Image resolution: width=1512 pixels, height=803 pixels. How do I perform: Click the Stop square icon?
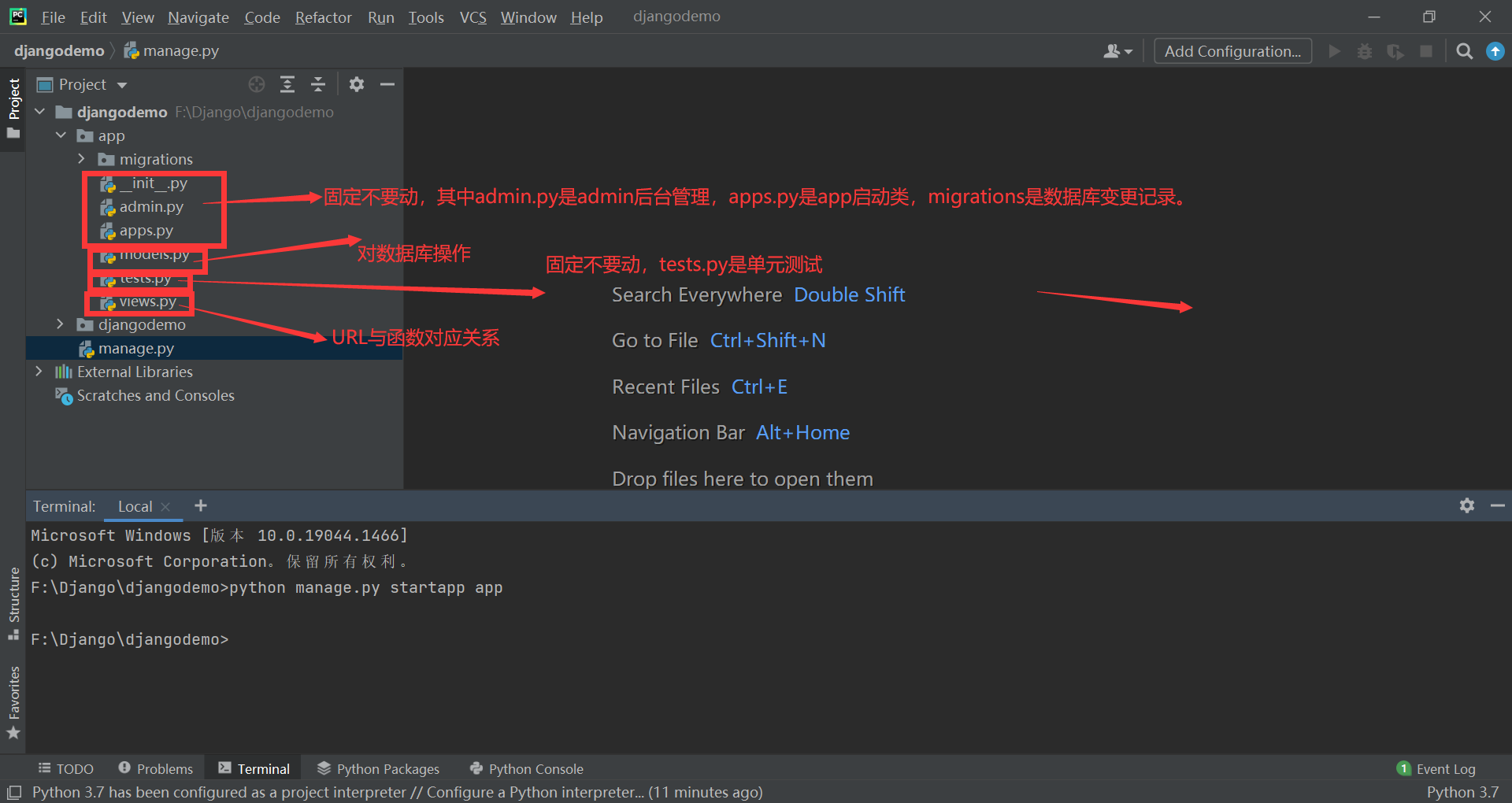click(1426, 51)
